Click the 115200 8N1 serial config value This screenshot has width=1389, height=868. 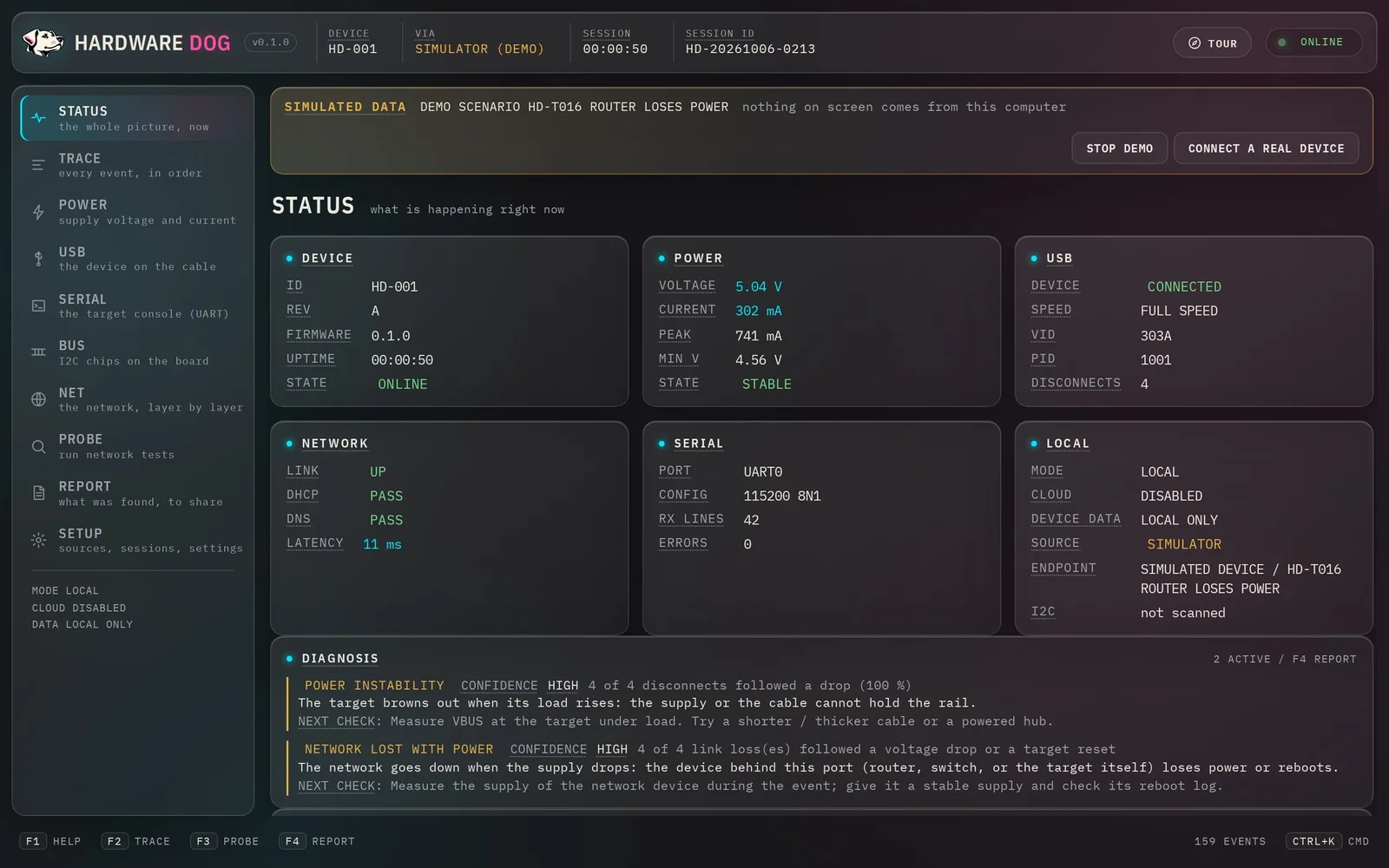(x=782, y=496)
